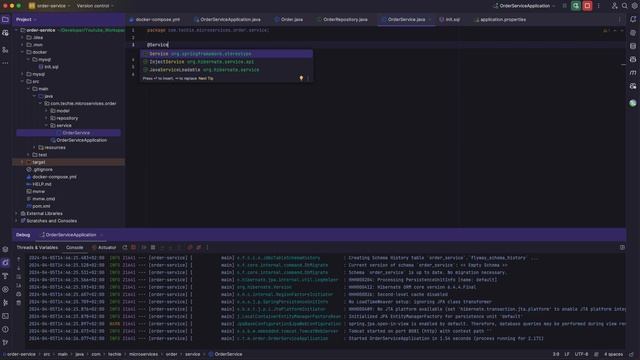This screenshot has height=360, width=640.
Task: Open Code With Me user icon
Action: pos(614,6)
